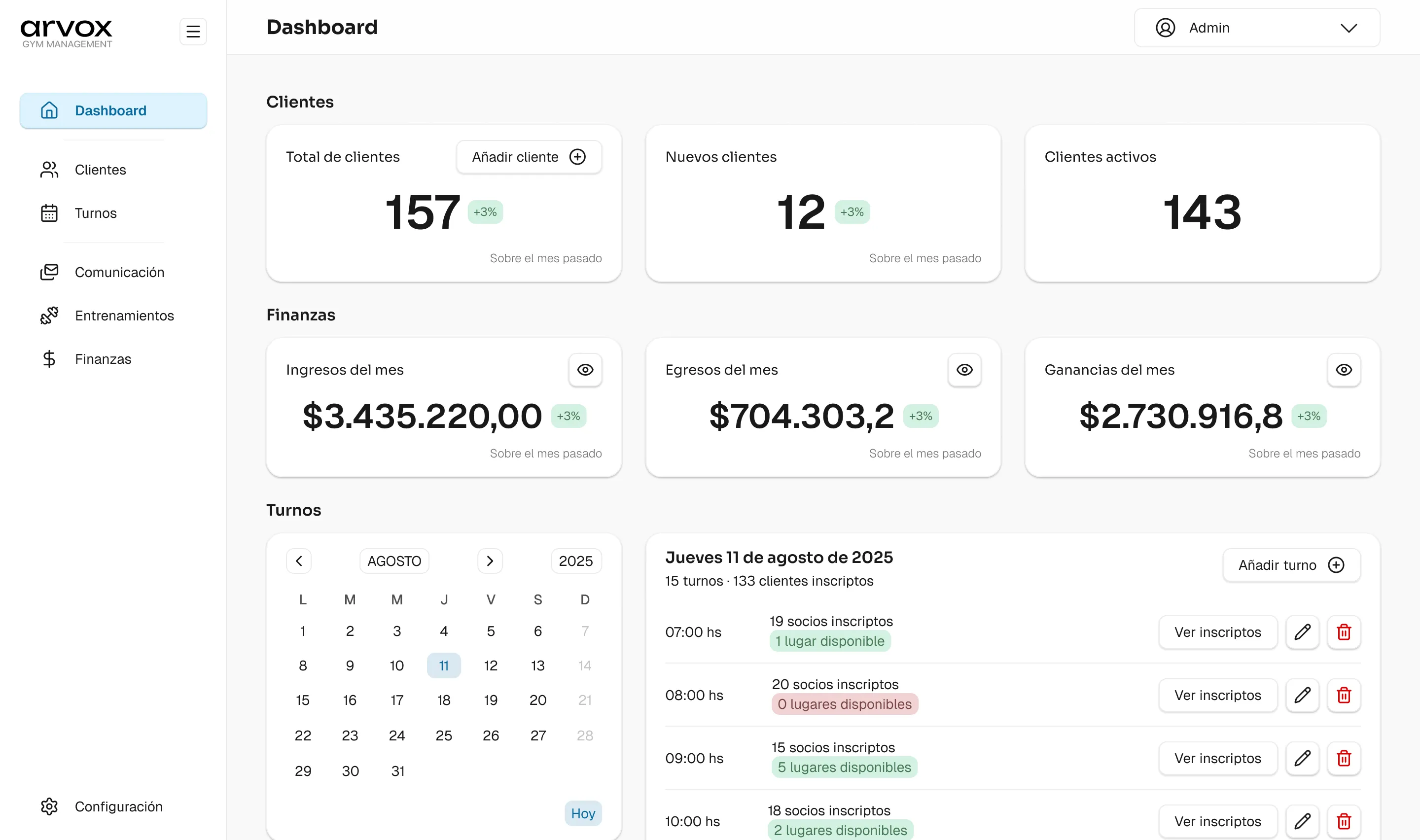This screenshot has height=840, width=1420.
Task: Click 'Jueves 11 de agosto de 2025' heading
Action: coord(779,558)
